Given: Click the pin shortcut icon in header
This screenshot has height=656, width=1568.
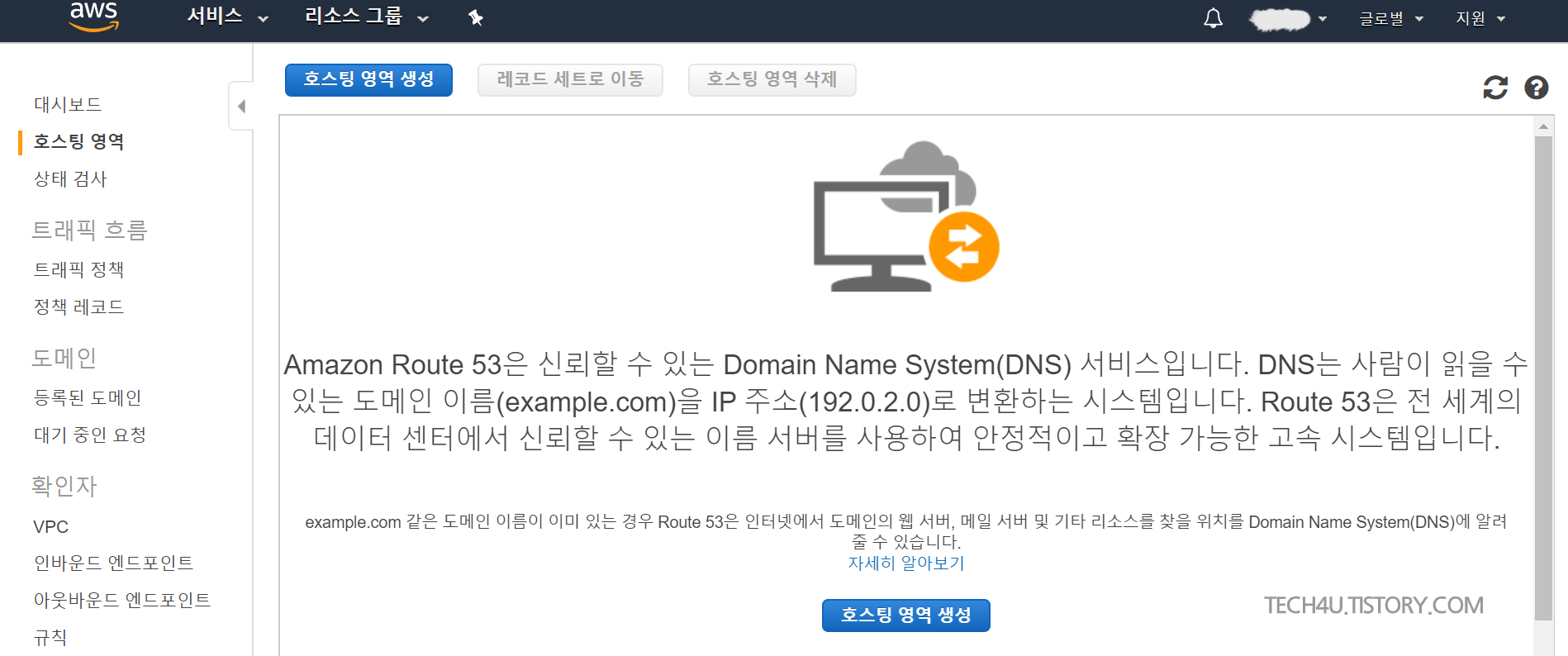Looking at the screenshot, I should tap(475, 17).
